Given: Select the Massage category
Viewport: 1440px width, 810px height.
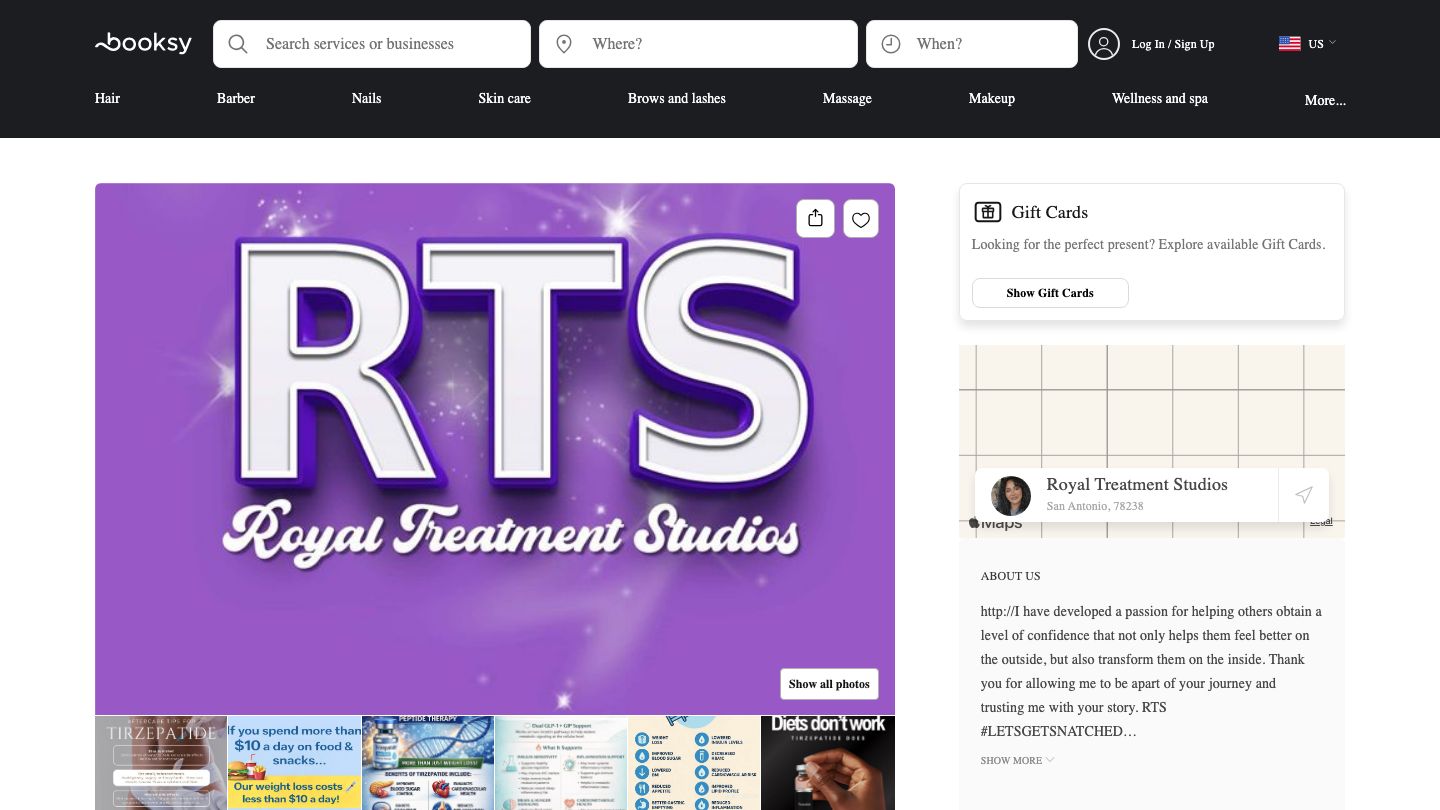Looking at the screenshot, I should [847, 98].
